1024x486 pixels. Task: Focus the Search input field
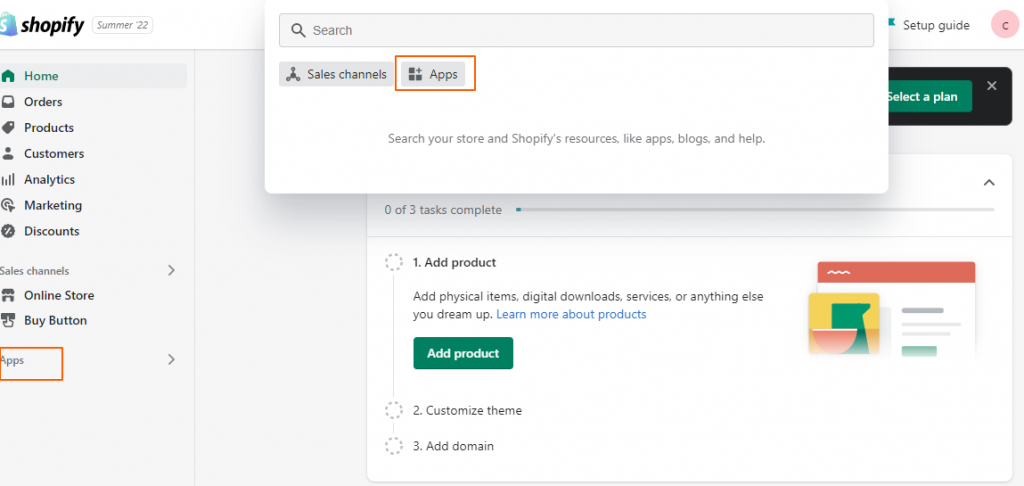tap(576, 31)
